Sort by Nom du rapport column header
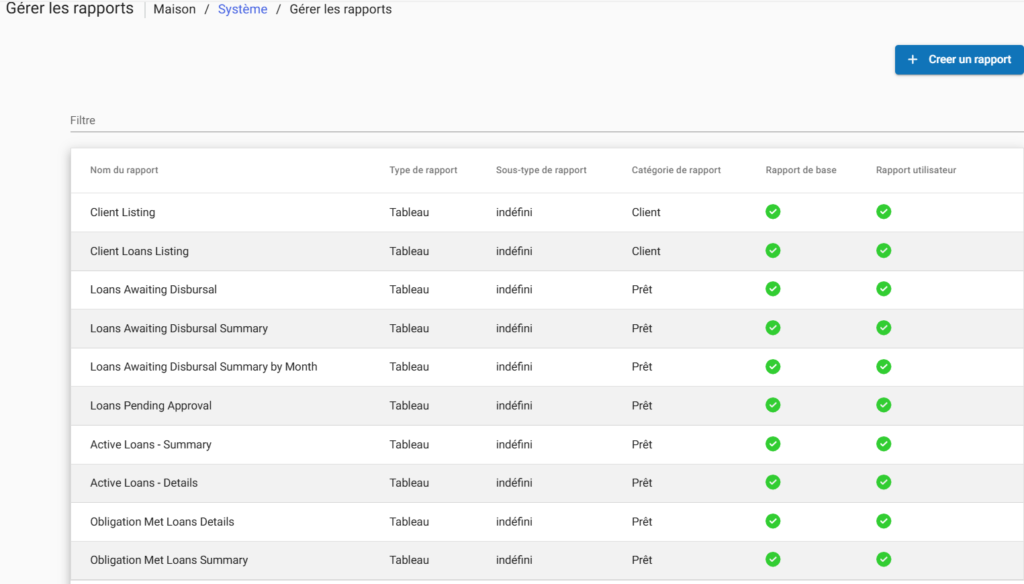This screenshot has width=1024, height=584. point(124,170)
